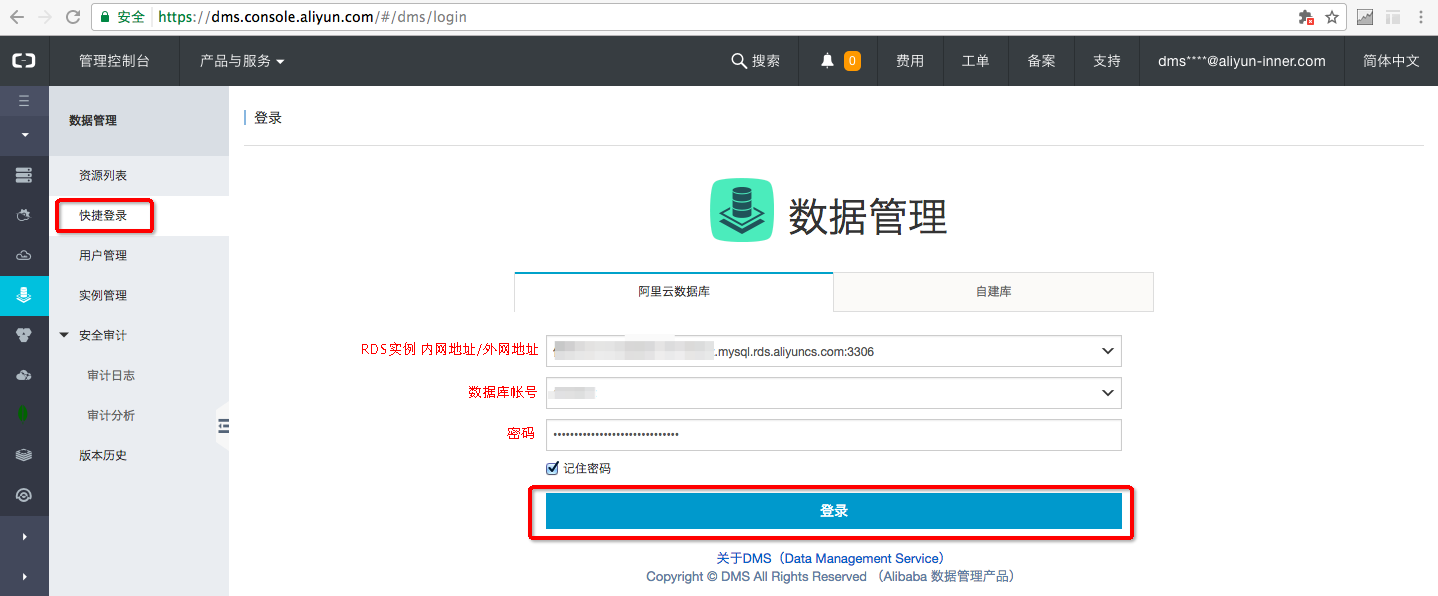Expand the 产品与服务 dropdown
This screenshot has width=1438, height=596.
[242, 61]
